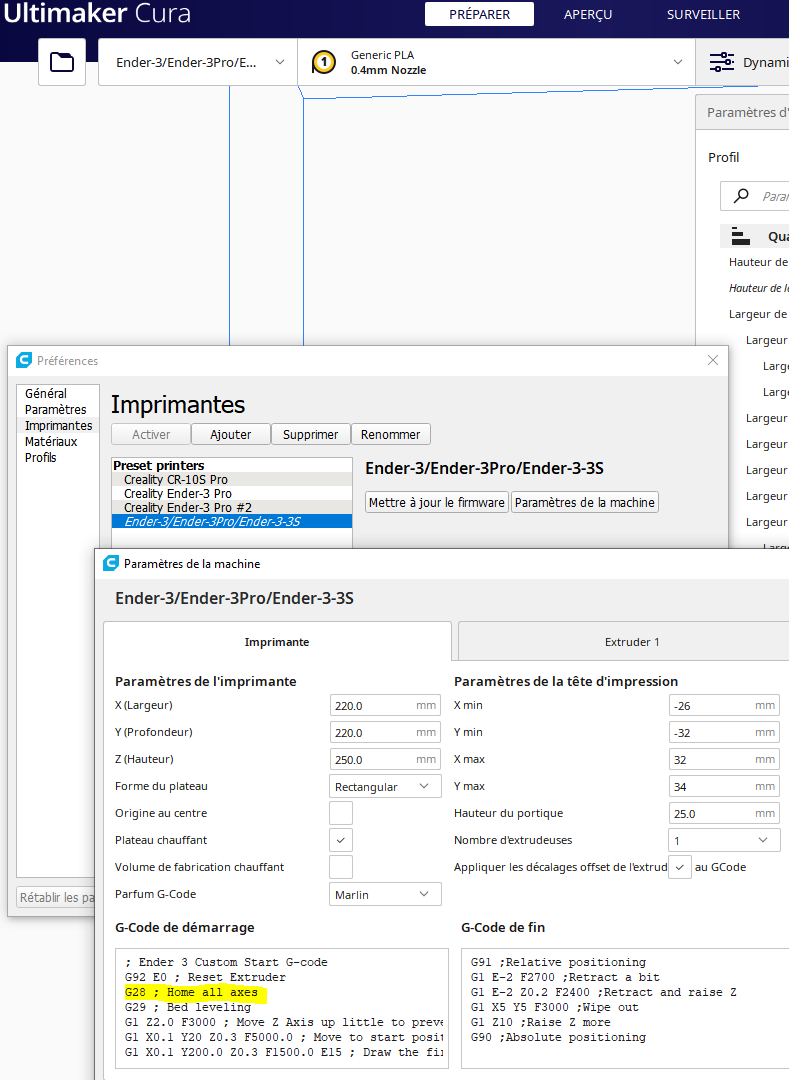Open Parfum G-Code Marlin dropdown

click(x=385, y=894)
